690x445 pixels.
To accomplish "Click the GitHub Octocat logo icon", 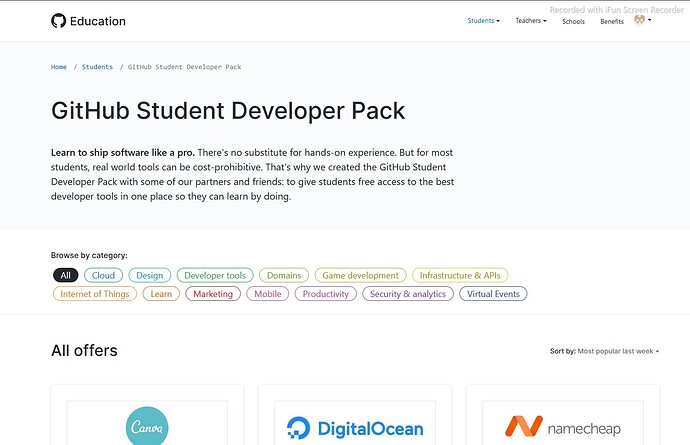I will point(58,21).
